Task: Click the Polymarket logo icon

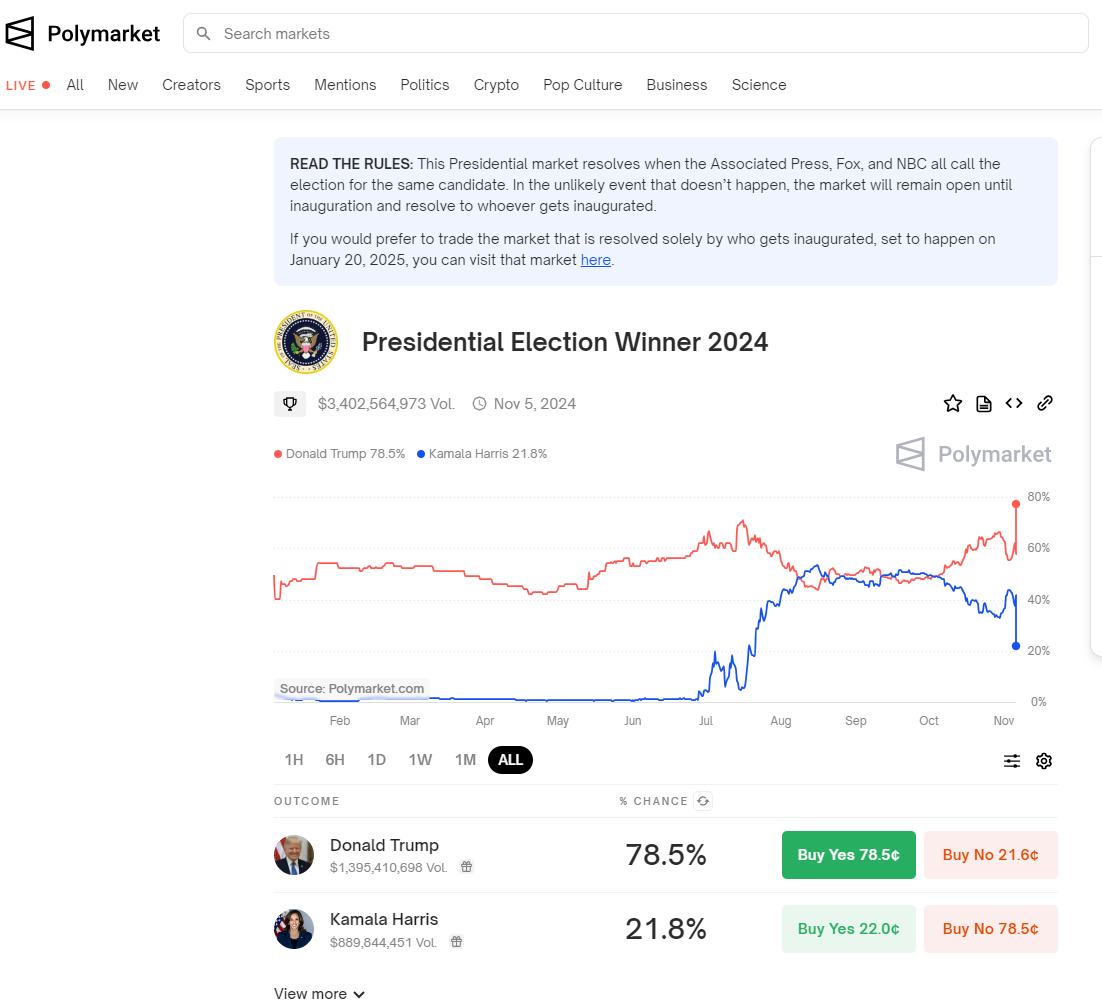Action: click(20, 34)
